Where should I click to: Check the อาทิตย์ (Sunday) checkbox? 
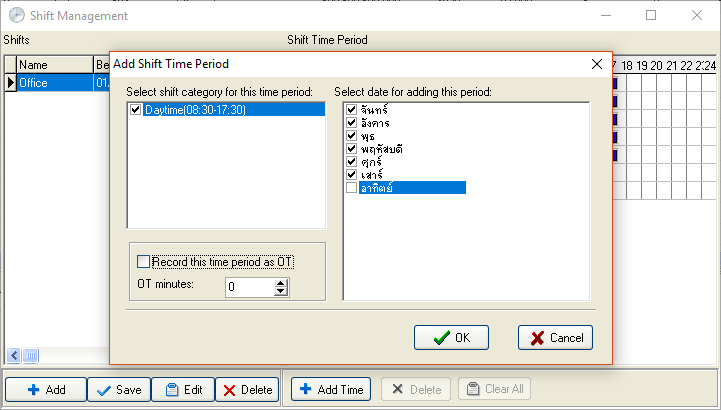pyautogui.click(x=351, y=188)
